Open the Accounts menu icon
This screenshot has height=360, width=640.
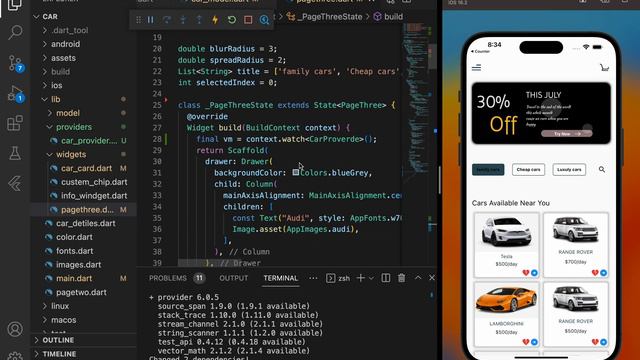15,329
